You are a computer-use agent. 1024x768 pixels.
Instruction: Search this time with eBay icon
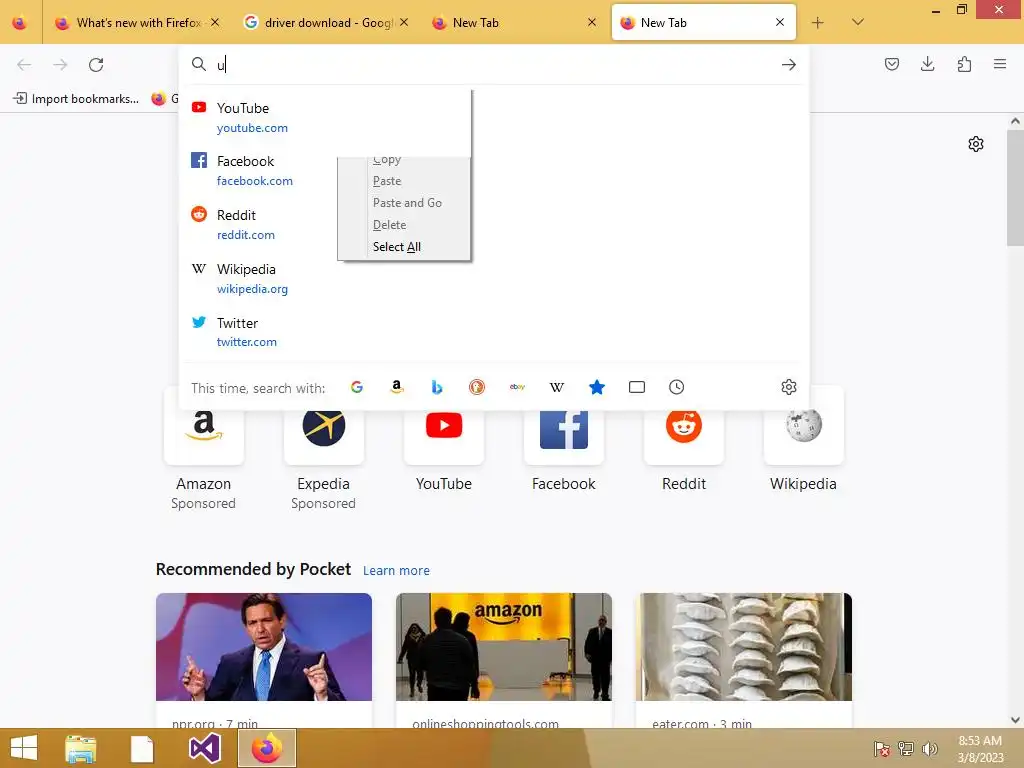pyautogui.click(x=517, y=387)
